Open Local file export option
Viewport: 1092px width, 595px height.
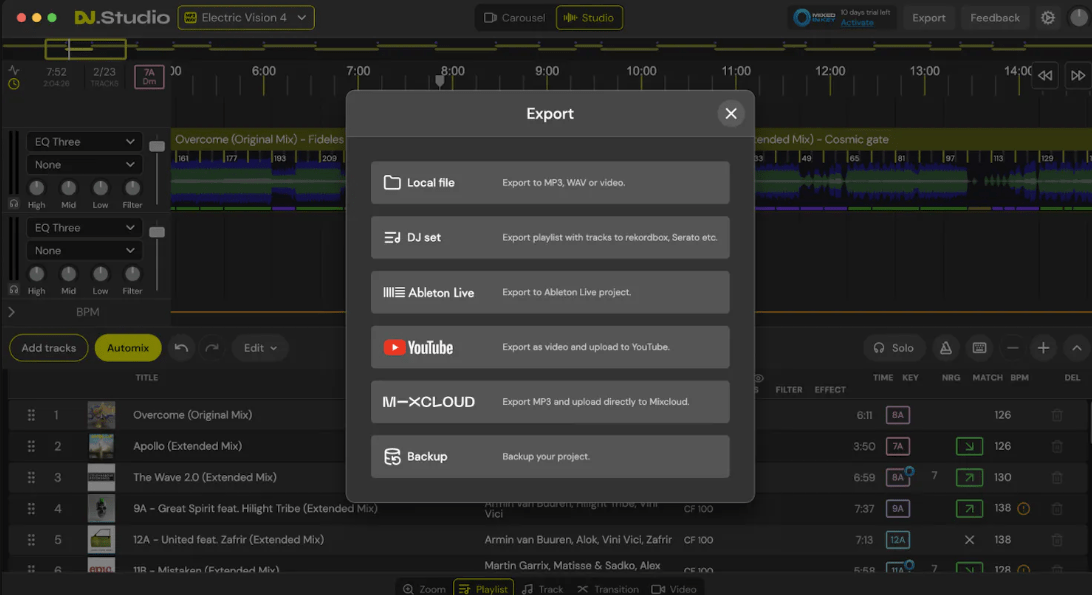[550, 183]
